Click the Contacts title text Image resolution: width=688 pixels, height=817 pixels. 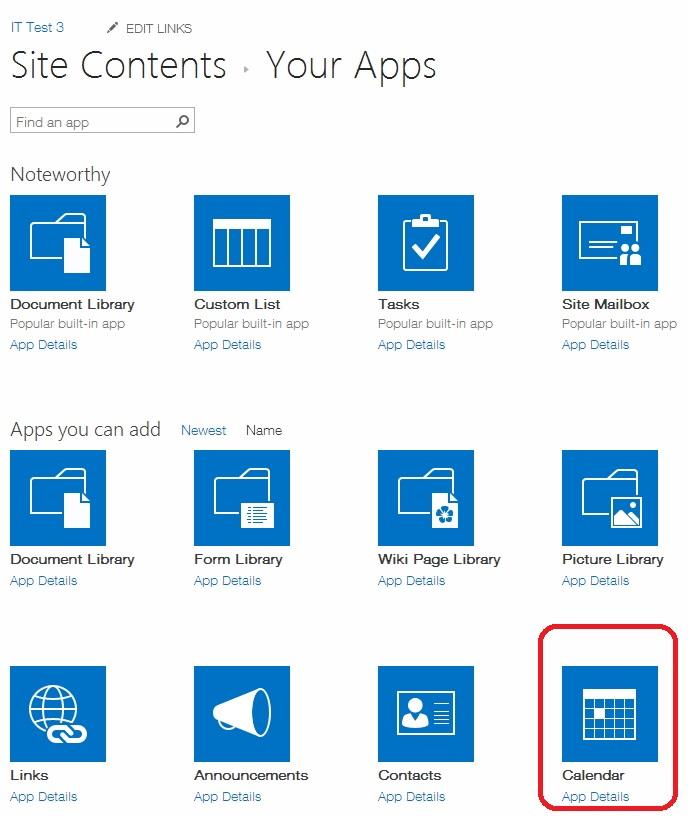(x=410, y=775)
